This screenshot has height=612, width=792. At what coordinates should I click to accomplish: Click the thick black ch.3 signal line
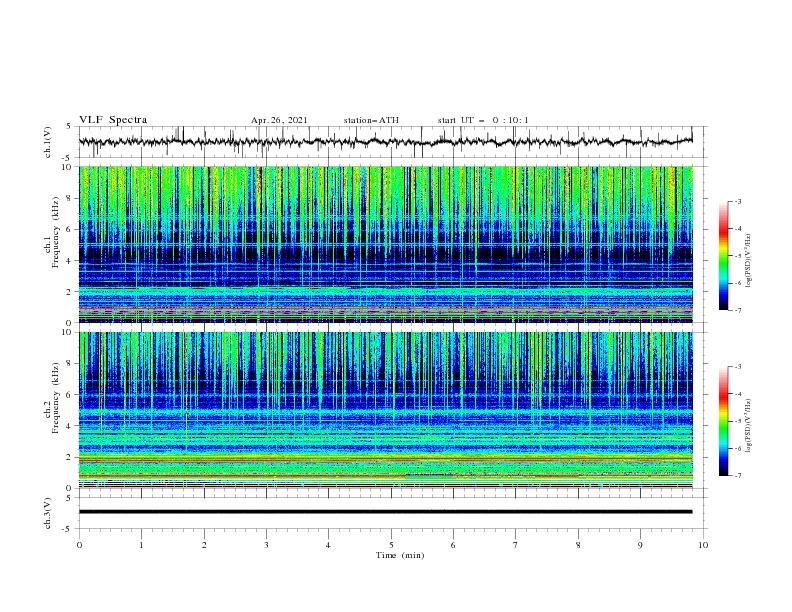pyautogui.click(x=385, y=512)
